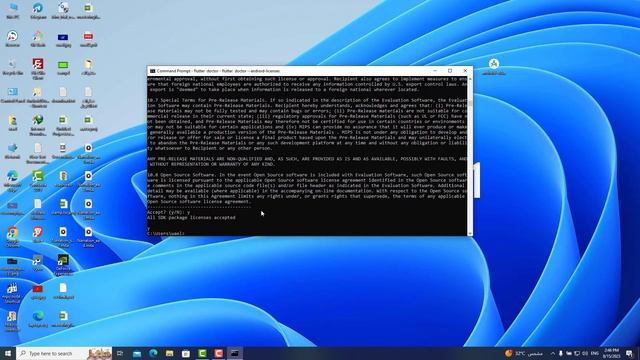
Task: Open the Camtasia desktop shortcut
Action: tap(38, 180)
